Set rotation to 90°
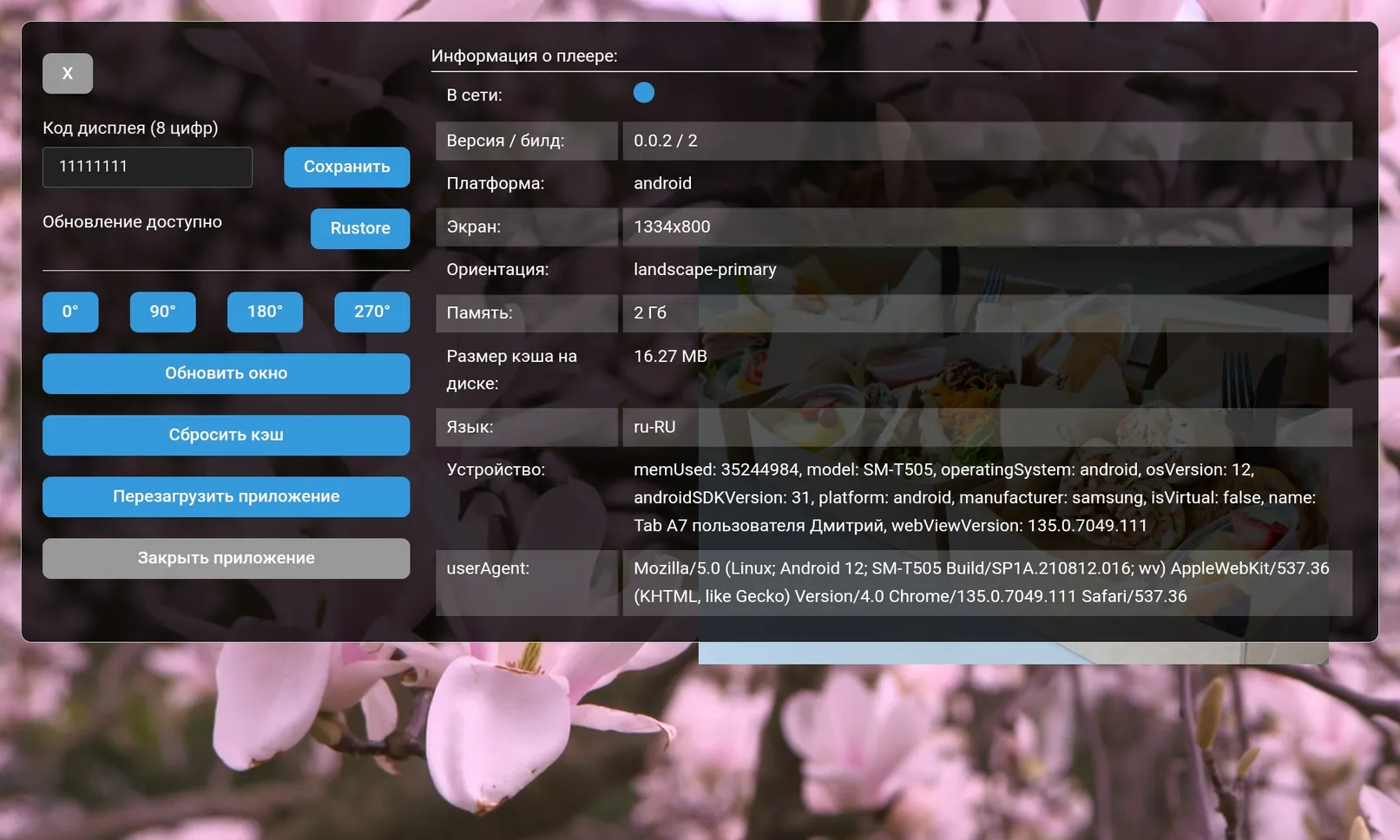Image resolution: width=1400 pixels, height=840 pixels. pyautogui.click(x=162, y=312)
